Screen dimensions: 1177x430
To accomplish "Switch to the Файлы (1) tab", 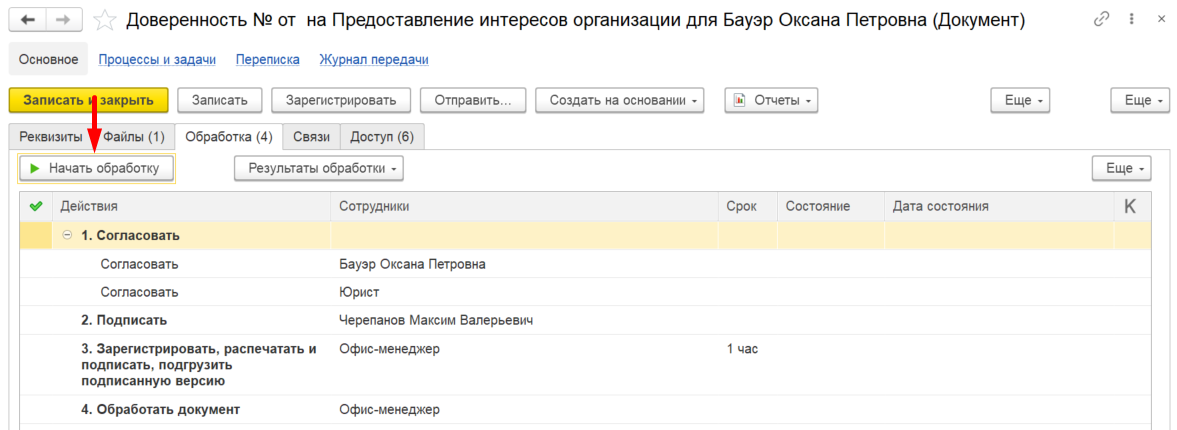I will point(134,137).
